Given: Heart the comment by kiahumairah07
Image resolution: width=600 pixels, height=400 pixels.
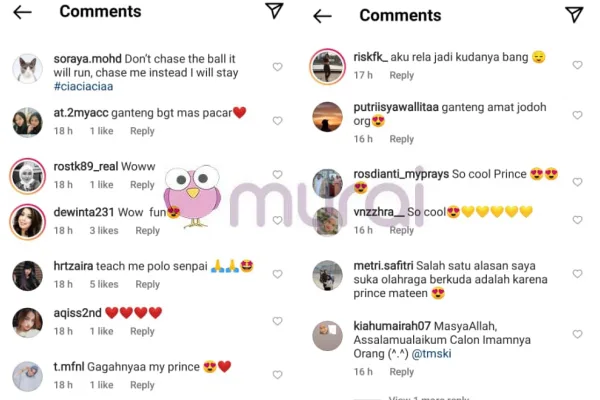Looking at the screenshot, I should (577, 334).
